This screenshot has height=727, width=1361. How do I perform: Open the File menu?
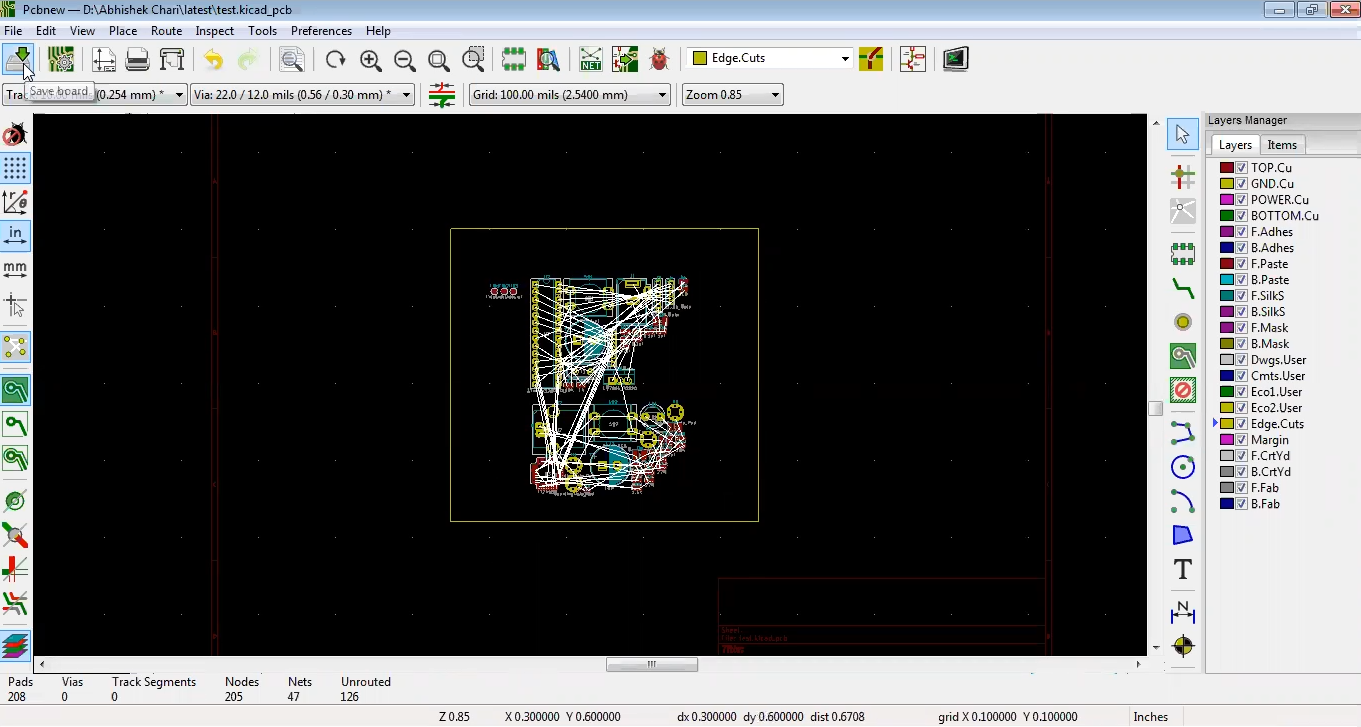[13, 31]
